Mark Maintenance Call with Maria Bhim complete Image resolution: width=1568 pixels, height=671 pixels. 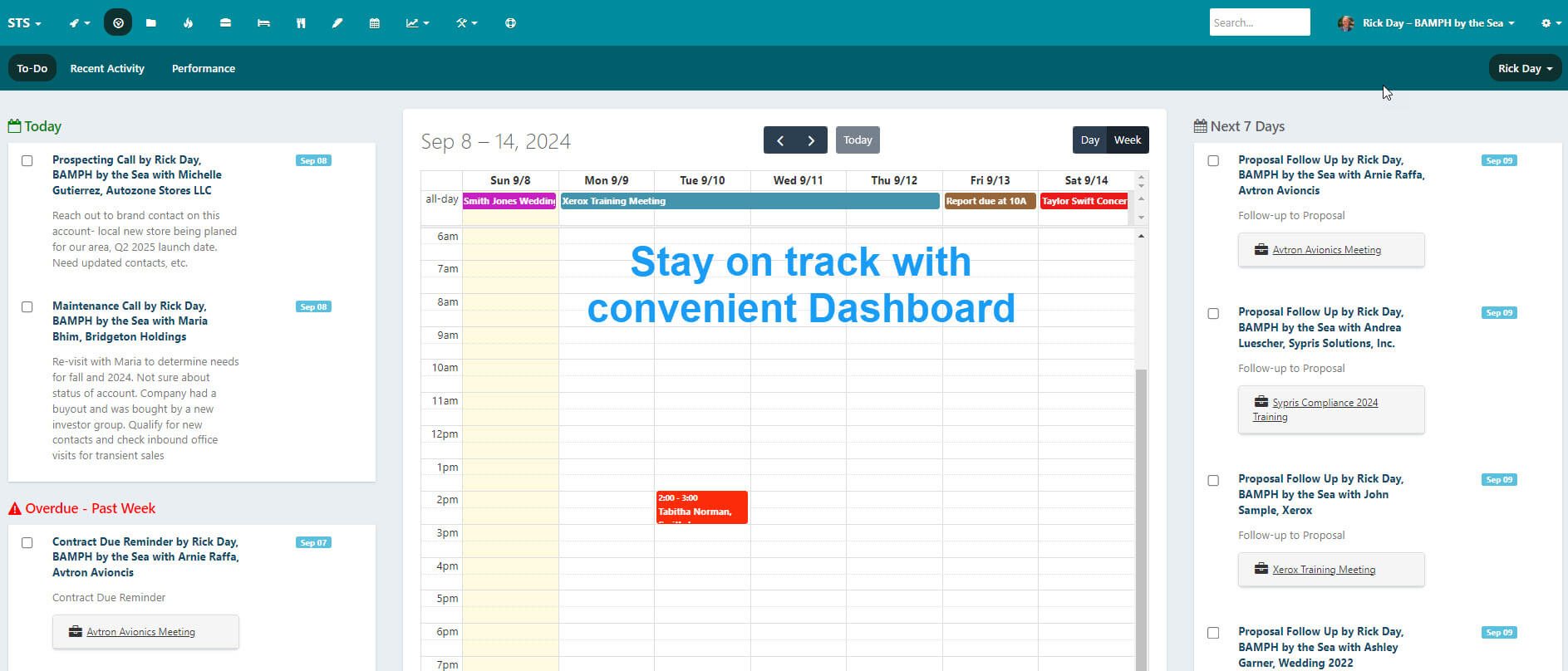[27, 307]
